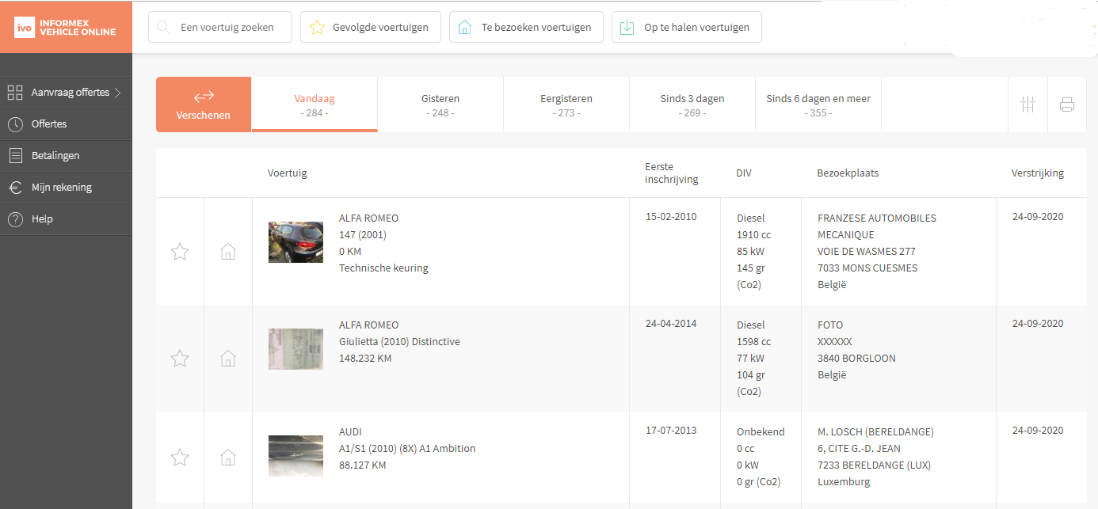Click the date 15-02-2010

671,216
